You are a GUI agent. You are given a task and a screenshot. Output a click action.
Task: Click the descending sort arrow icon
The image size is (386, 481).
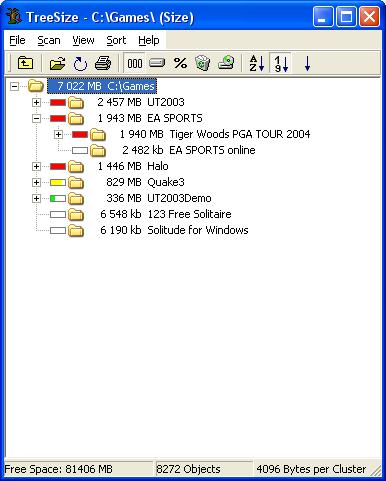(307, 63)
